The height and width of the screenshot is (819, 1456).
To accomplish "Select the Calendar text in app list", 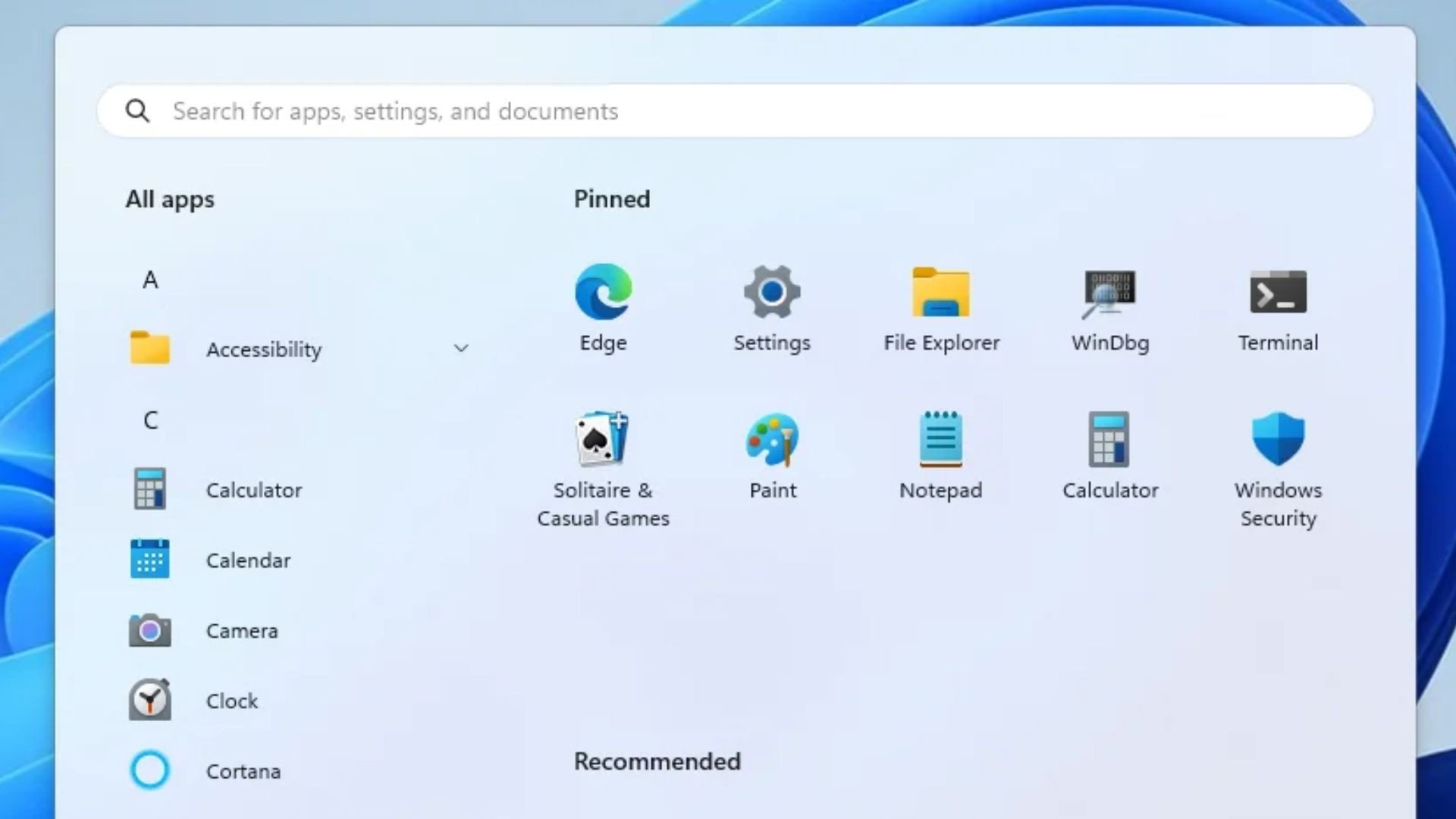I will pyautogui.click(x=248, y=560).
